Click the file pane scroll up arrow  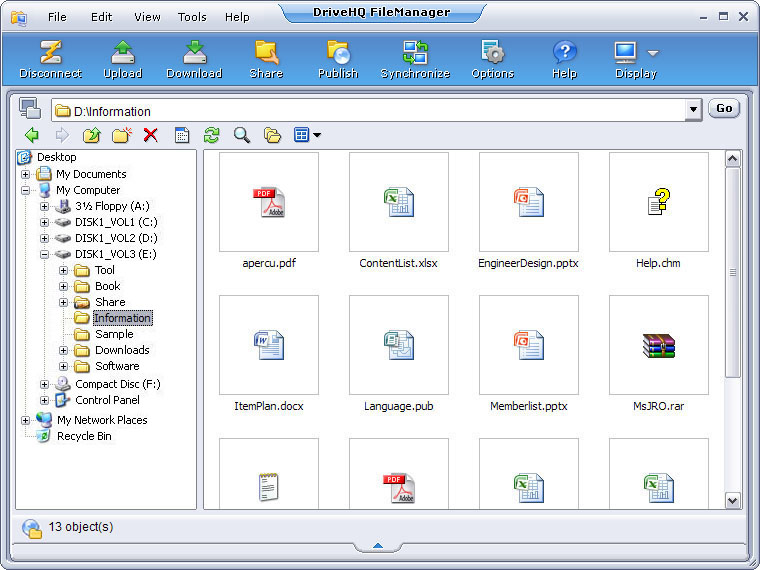coord(732,158)
